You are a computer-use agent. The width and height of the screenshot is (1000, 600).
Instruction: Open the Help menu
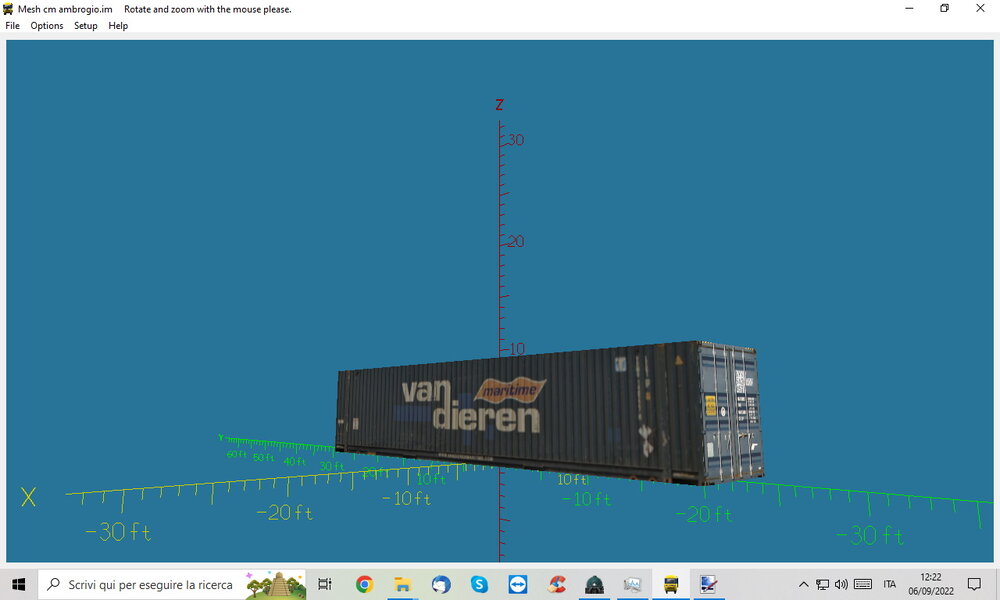click(x=118, y=26)
